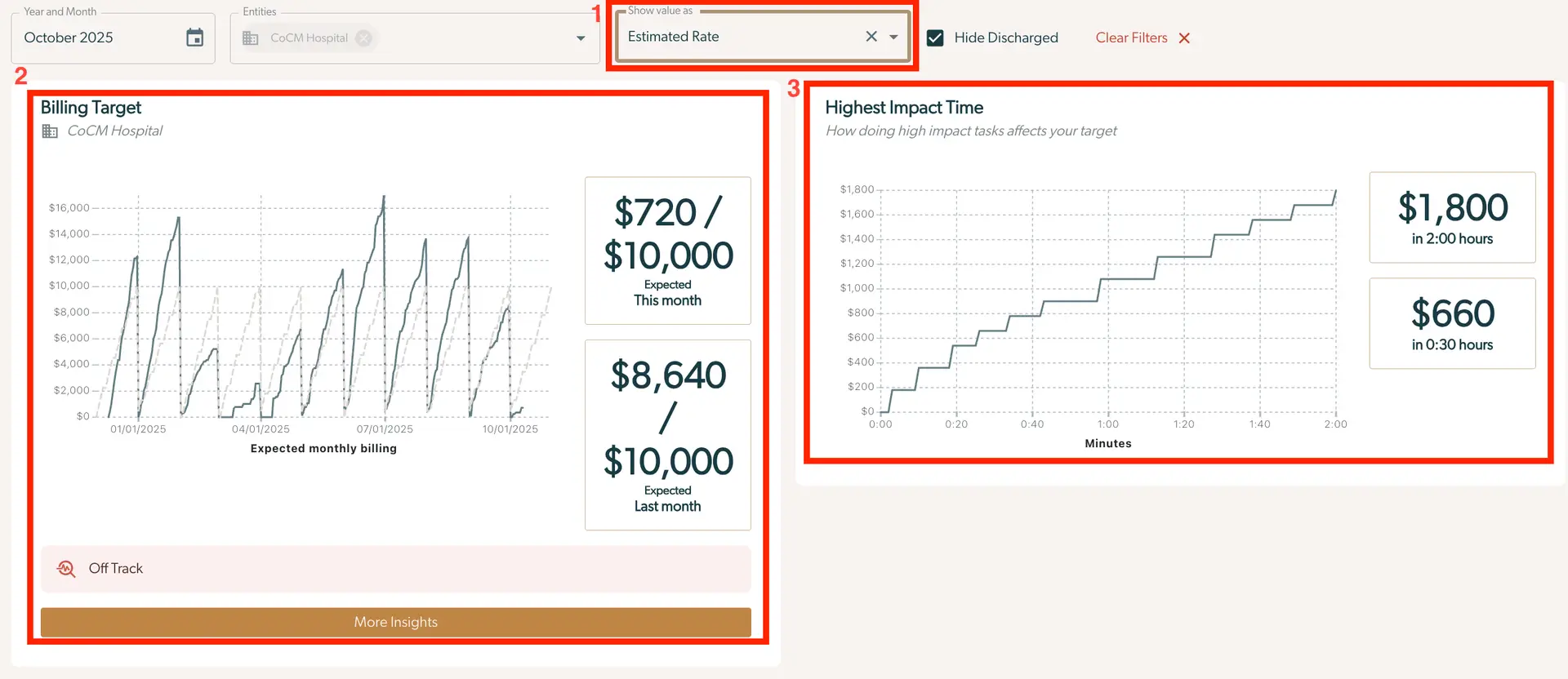This screenshot has height=679, width=1568.
Task: Click the Off Track status icon
Action: point(66,568)
